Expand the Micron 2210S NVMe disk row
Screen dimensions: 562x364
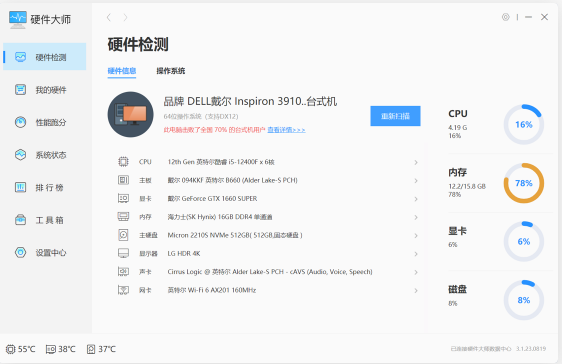[x=267, y=235]
